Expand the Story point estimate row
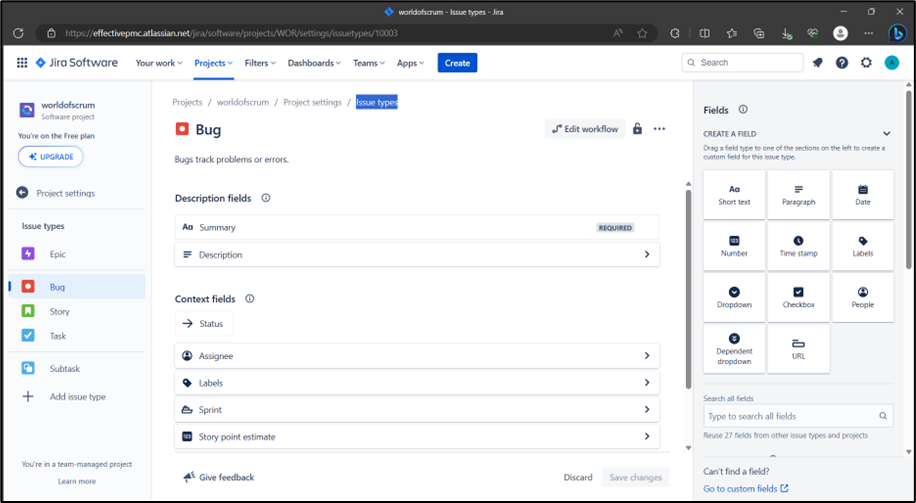 (x=417, y=436)
